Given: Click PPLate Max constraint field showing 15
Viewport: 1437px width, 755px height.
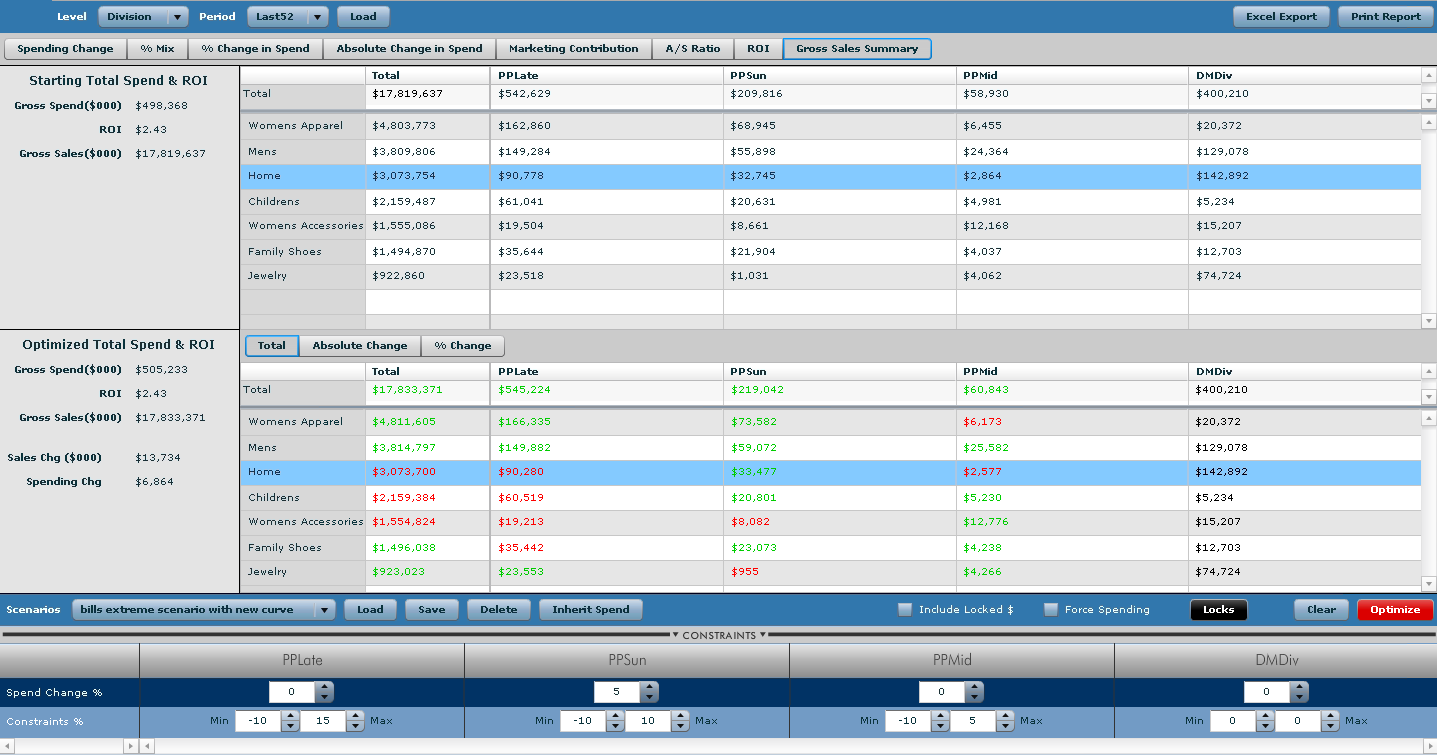Looking at the screenshot, I should [x=324, y=721].
